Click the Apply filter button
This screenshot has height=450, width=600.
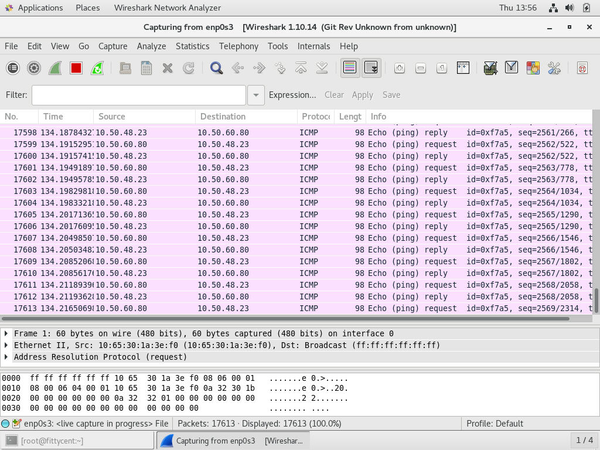362,95
